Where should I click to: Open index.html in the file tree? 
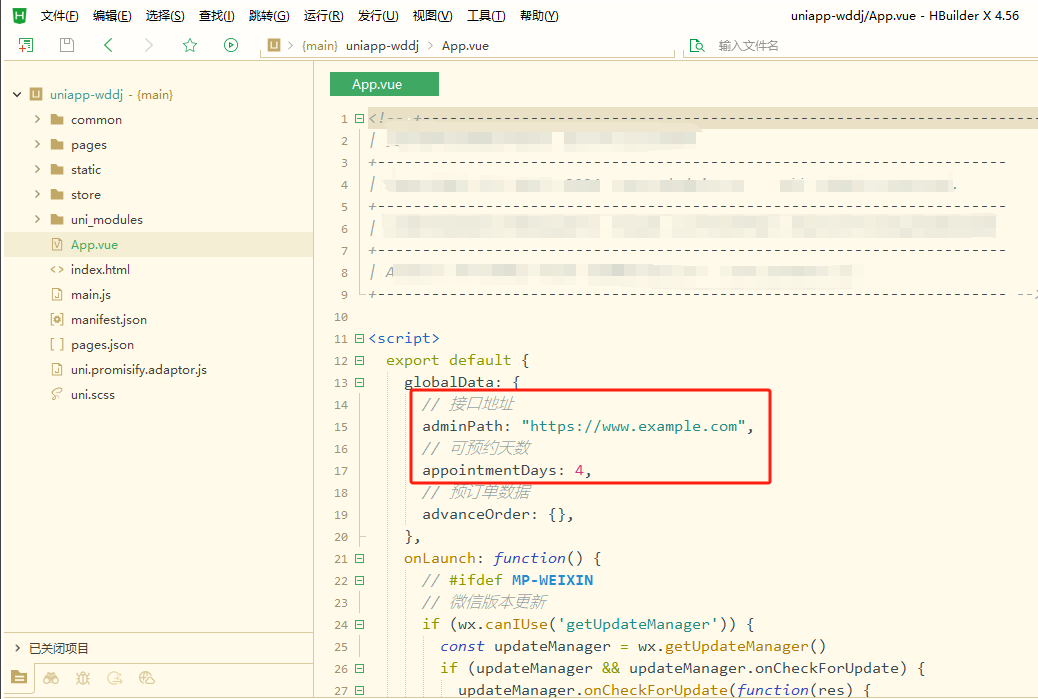[100, 269]
